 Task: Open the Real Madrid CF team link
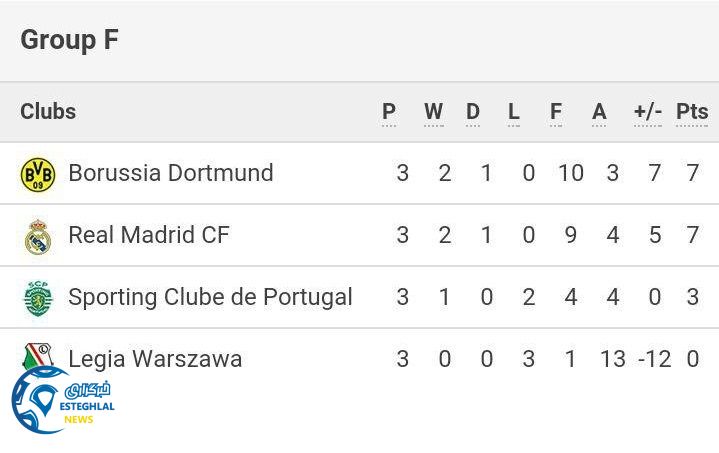[x=148, y=235]
